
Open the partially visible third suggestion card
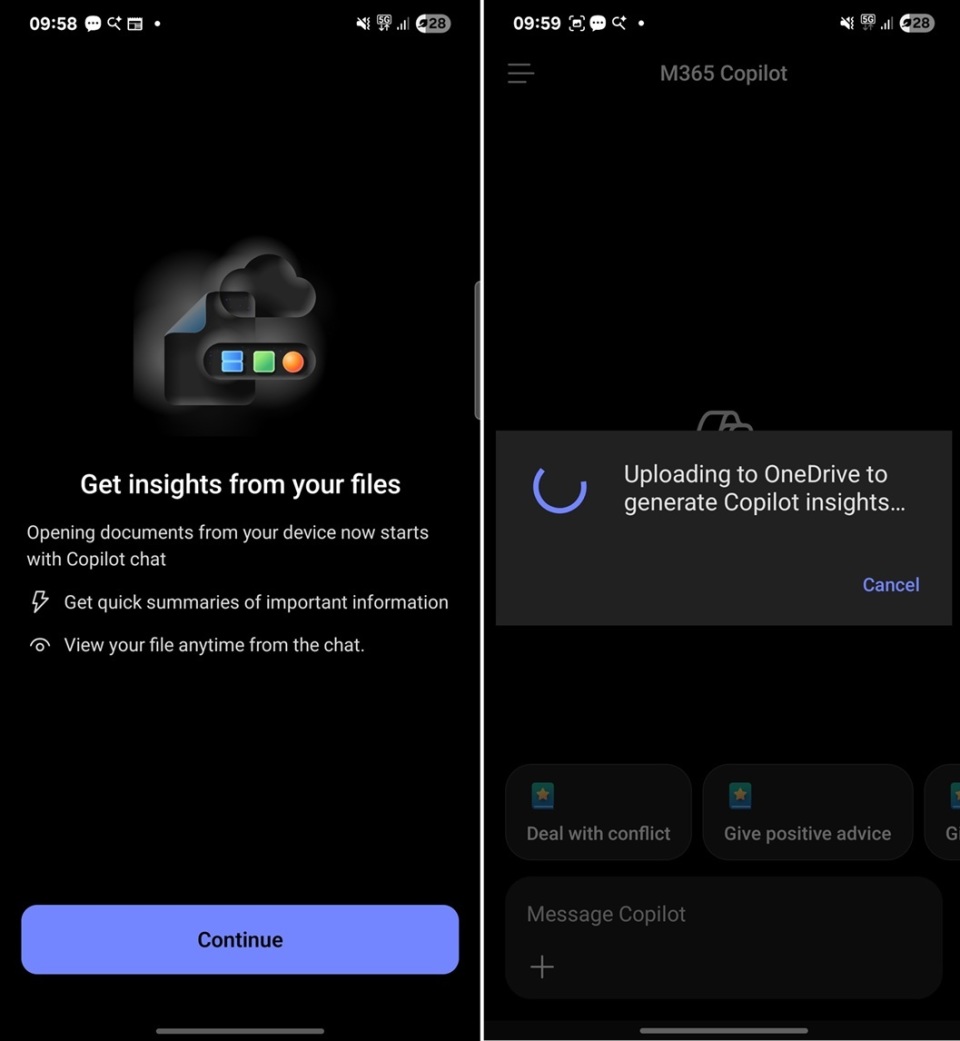943,812
